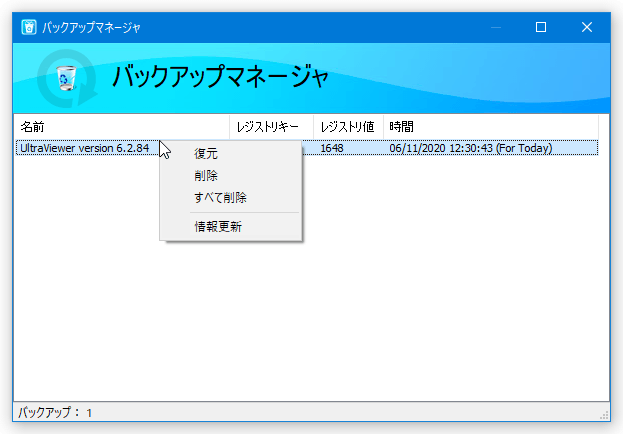
Task: Sort by the 名前 column header
Action: 122,127
